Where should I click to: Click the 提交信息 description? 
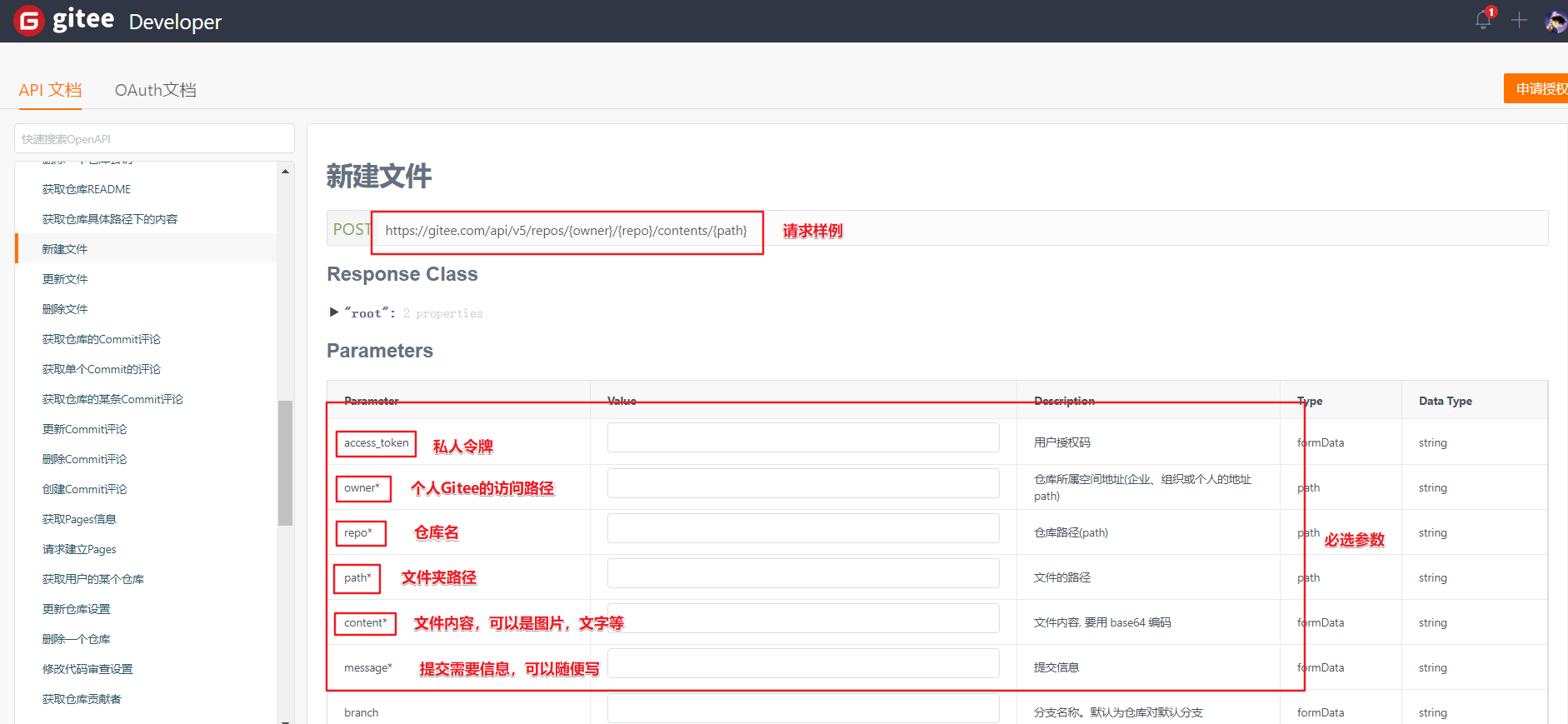tap(1056, 667)
